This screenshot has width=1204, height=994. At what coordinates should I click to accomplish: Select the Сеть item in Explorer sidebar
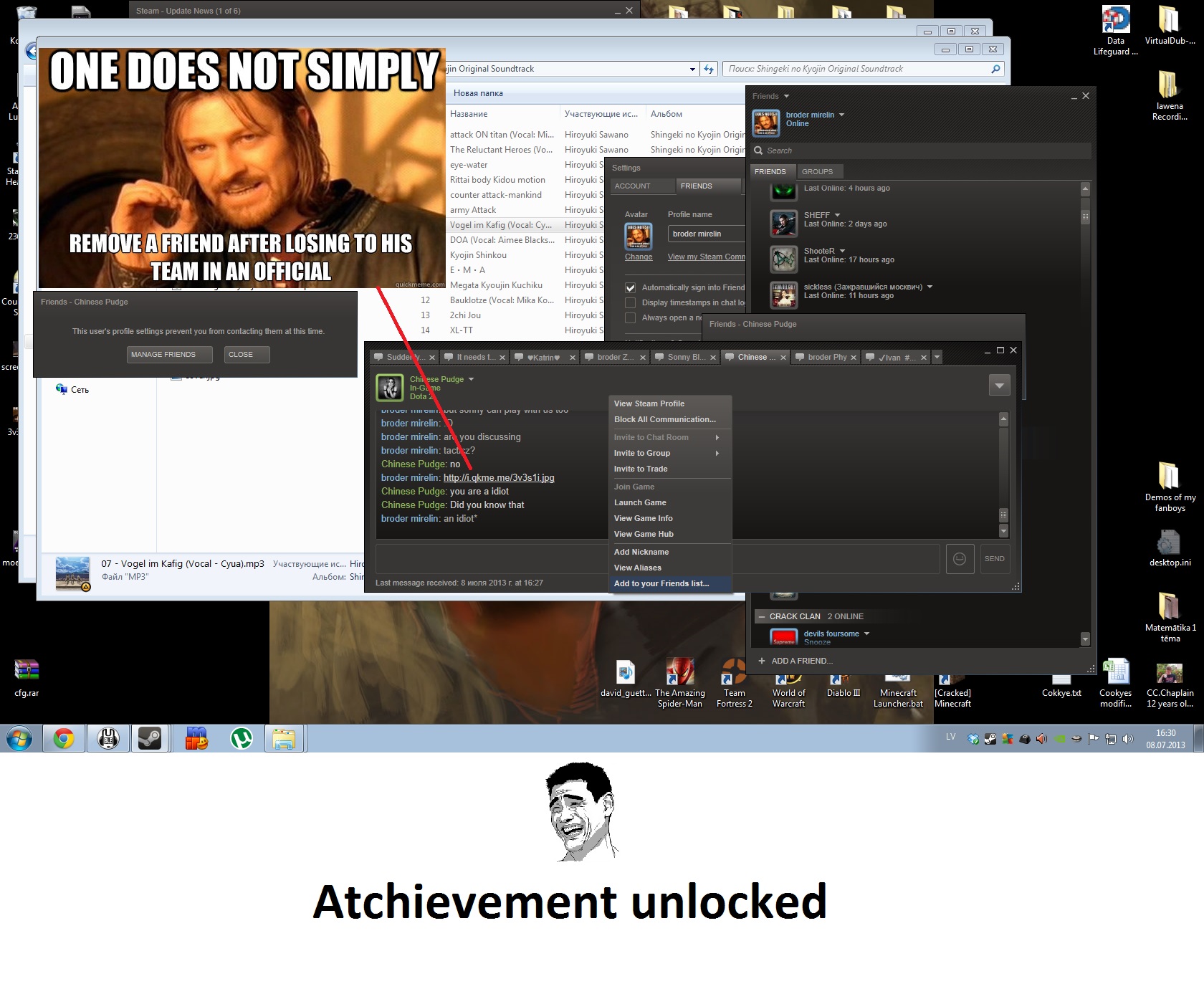72,389
